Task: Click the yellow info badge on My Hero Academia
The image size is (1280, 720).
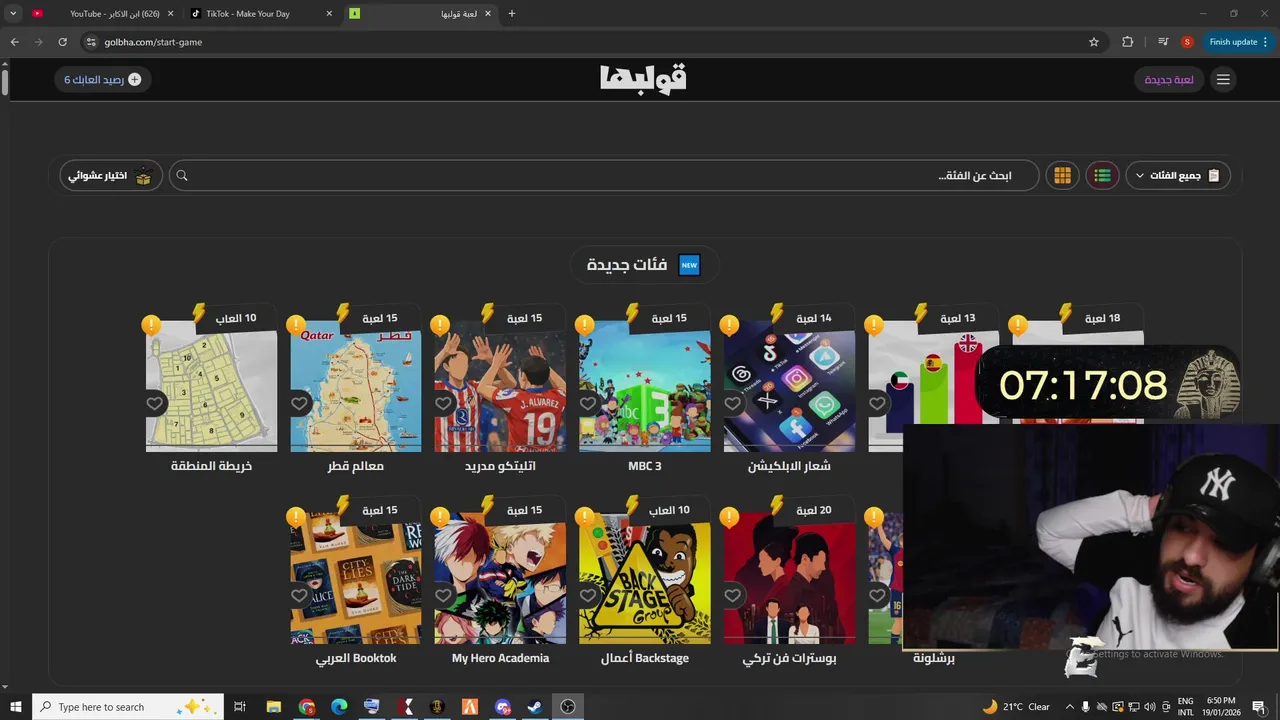Action: click(440, 517)
